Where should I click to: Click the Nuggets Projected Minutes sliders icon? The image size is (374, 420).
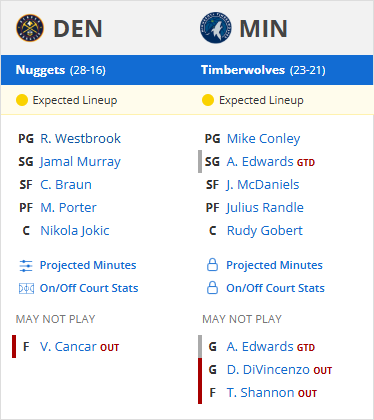coord(26,266)
